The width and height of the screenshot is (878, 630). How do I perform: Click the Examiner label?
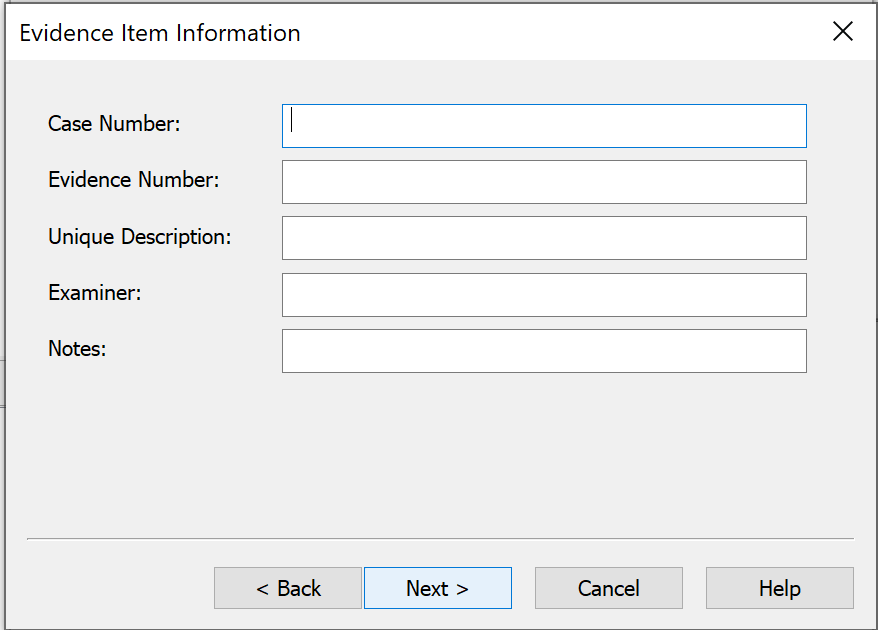[x=95, y=293]
